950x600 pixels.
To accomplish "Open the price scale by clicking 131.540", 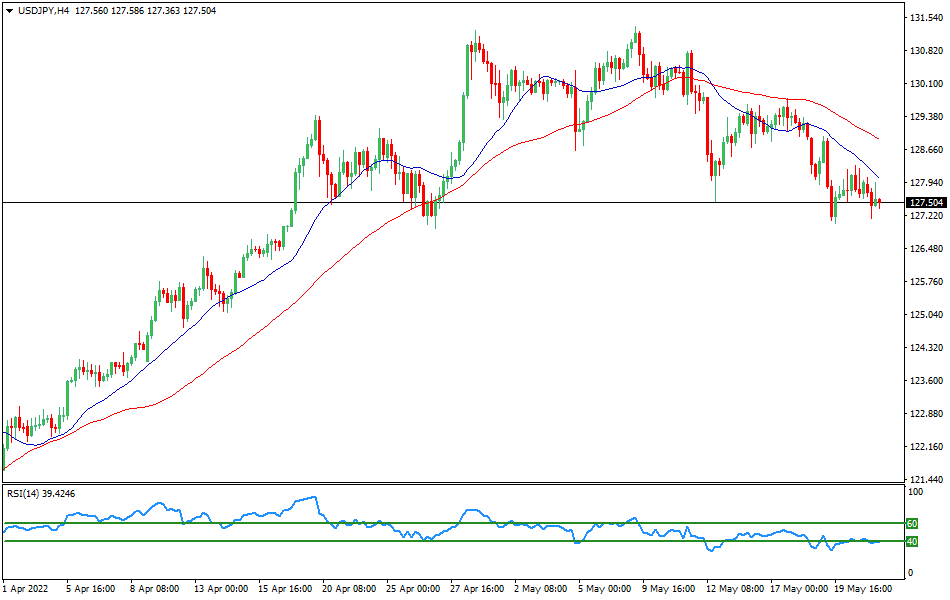I will click(925, 16).
